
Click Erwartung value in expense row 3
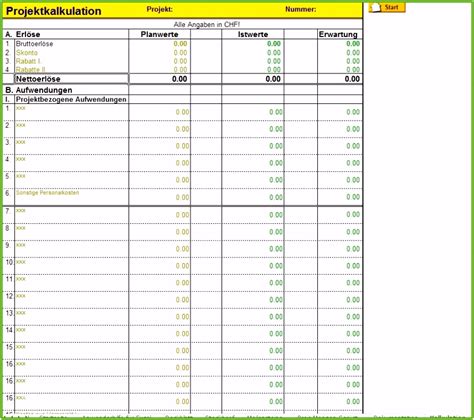(x=353, y=146)
